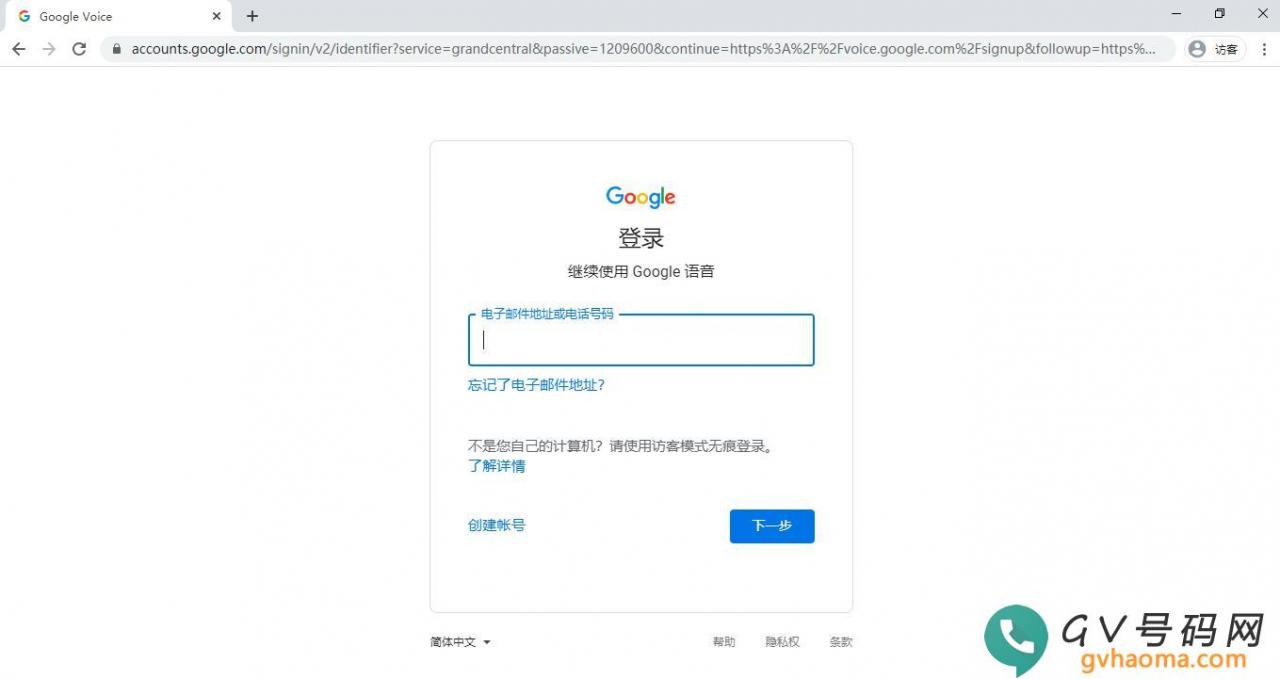
Task: Click the address bar URL
Action: [x=643, y=49]
